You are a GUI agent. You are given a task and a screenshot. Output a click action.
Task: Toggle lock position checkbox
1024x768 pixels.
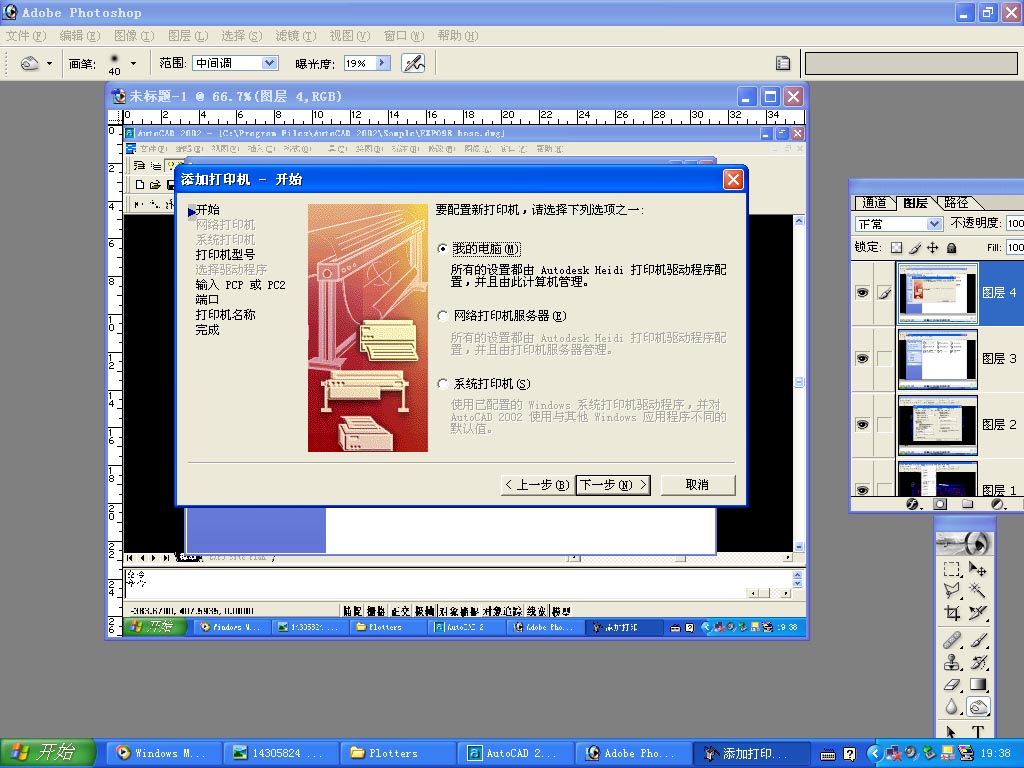(933, 248)
